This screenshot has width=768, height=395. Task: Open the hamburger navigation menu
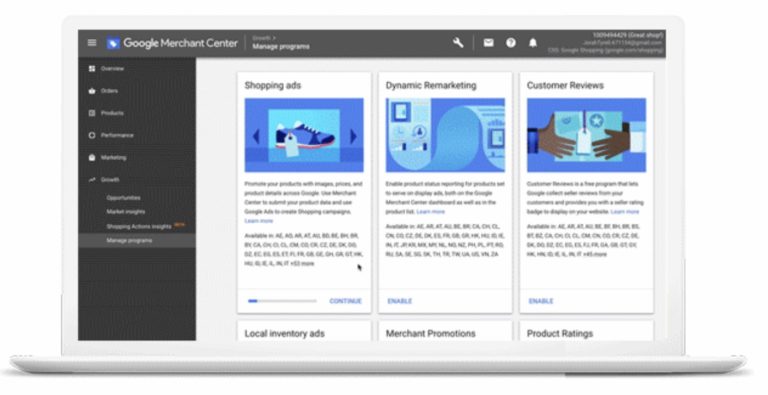pos(92,43)
